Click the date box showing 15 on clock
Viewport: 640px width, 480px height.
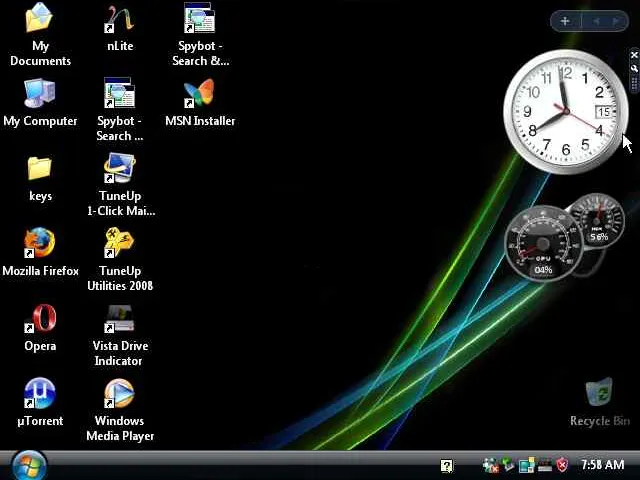(x=604, y=112)
